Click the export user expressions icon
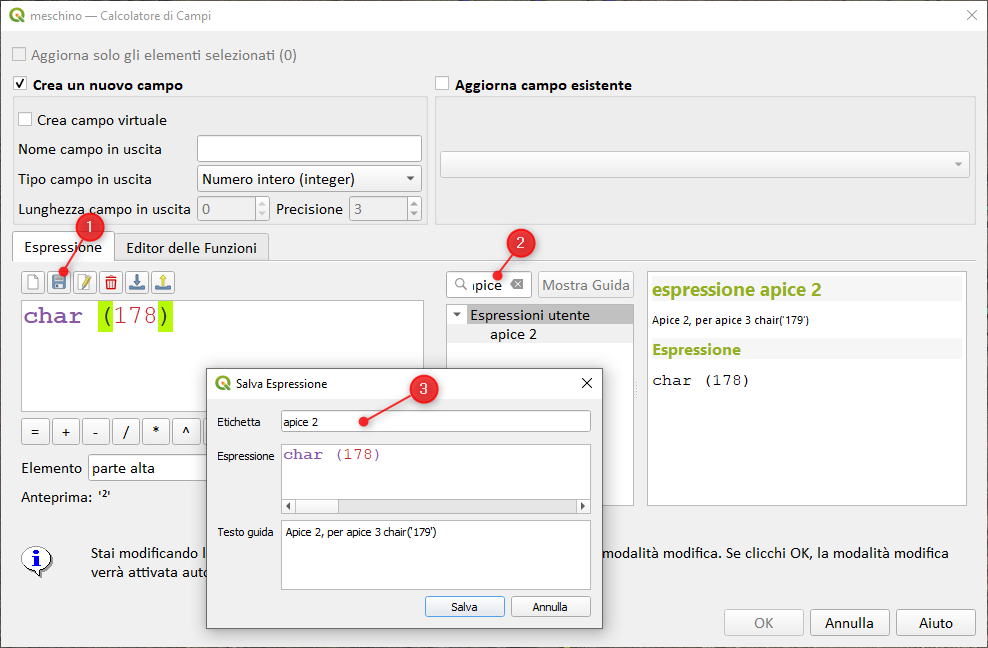 click(x=163, y=283)
